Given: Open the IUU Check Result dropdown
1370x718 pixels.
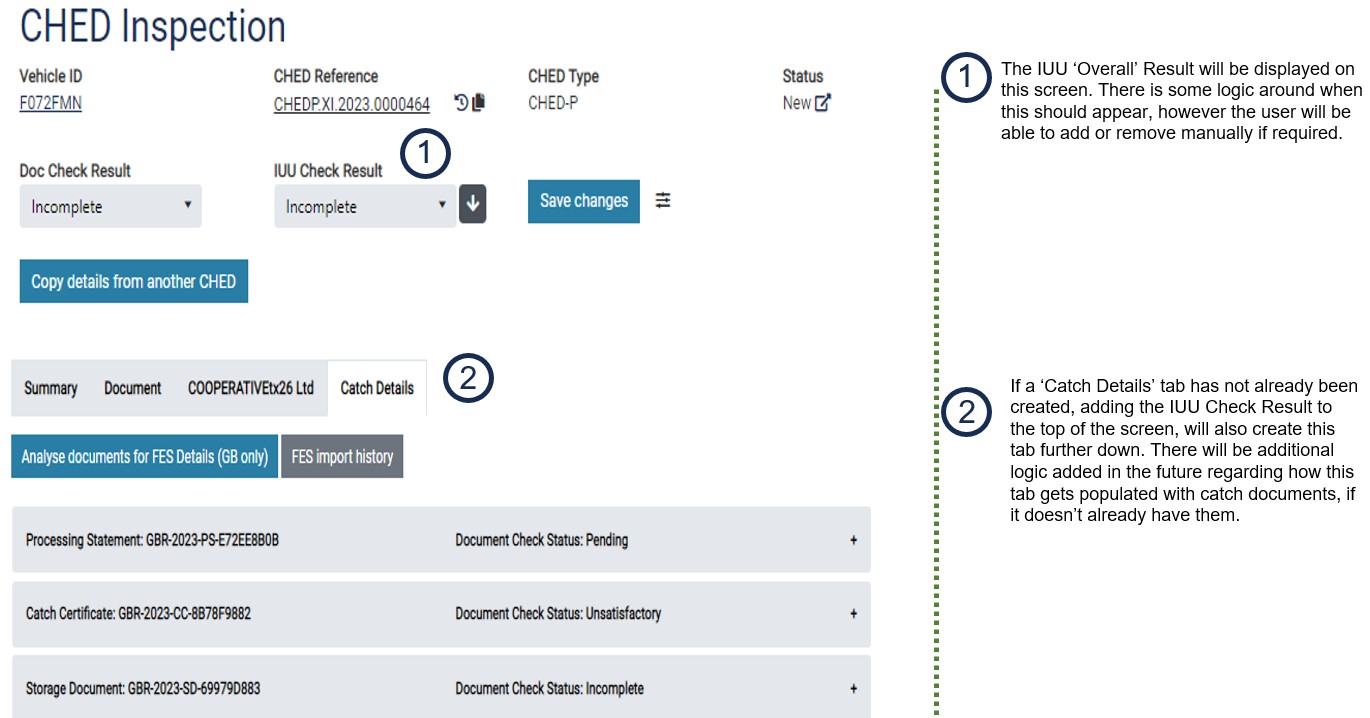Looking at the screenshot, I should (365, 207).
